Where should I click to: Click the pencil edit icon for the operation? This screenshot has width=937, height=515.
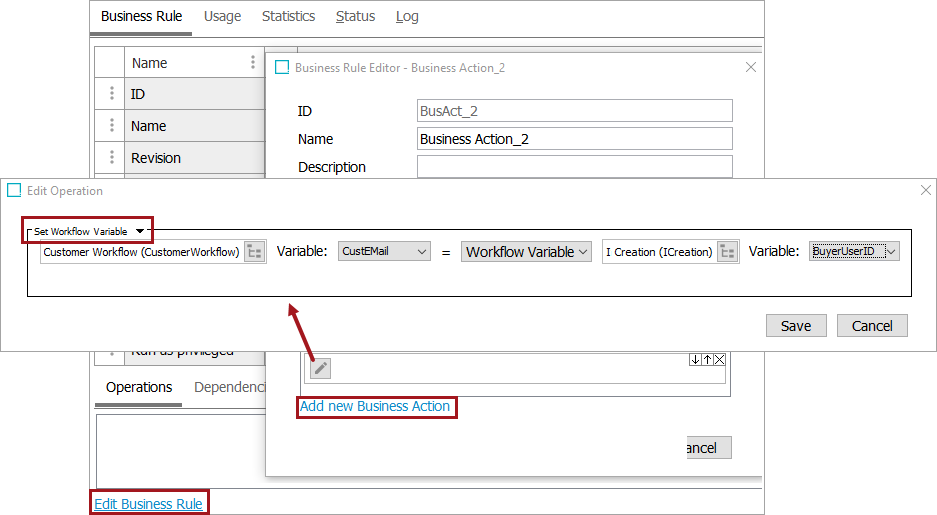(x=320, y=368)
